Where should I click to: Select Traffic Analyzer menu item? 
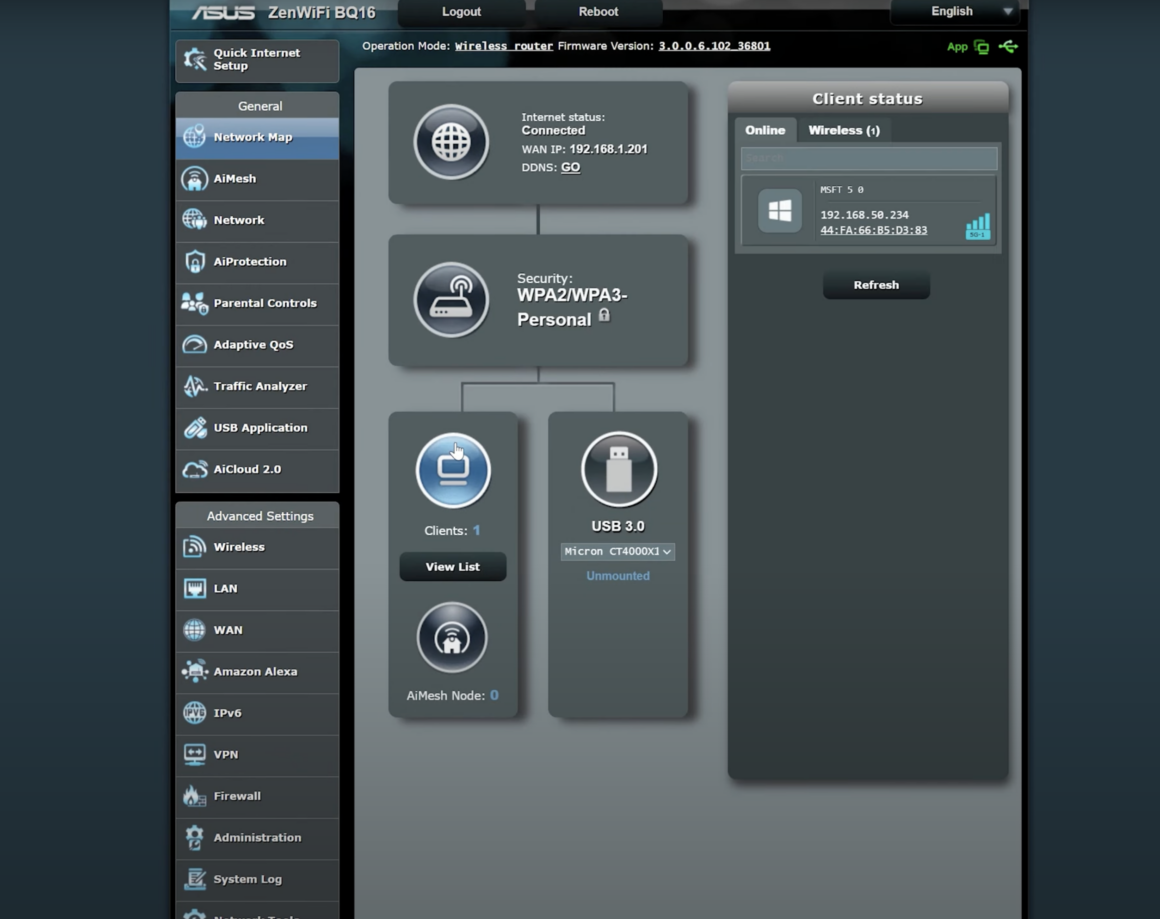(257, 386)
